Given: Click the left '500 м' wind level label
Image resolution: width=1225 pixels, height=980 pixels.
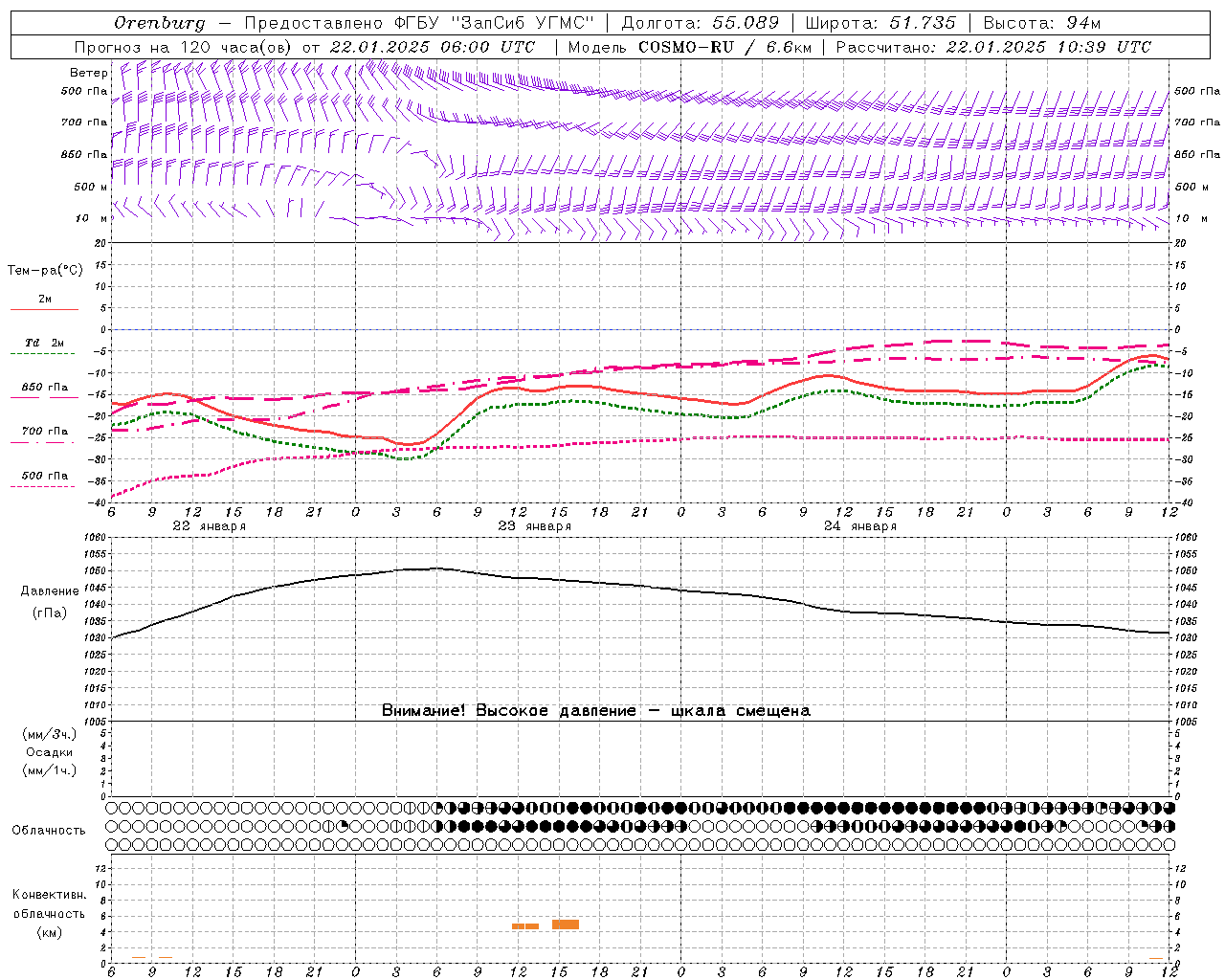Looking at the screenshot, I should 91,187.
